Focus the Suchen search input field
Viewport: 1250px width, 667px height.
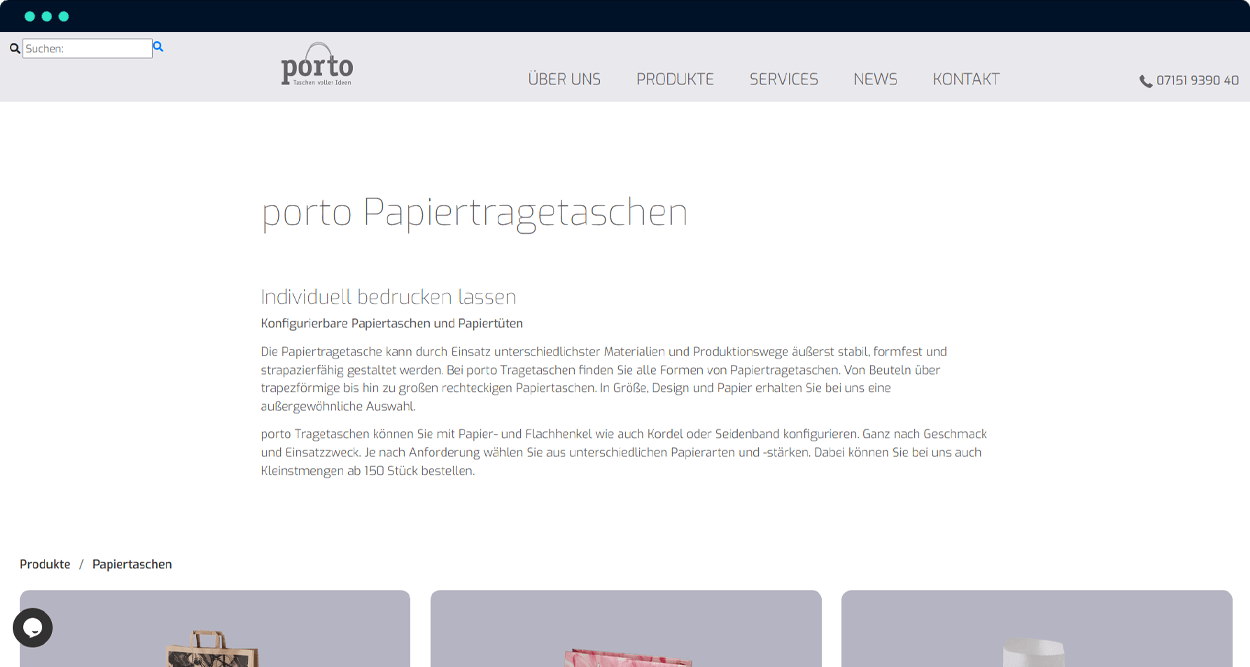pyautogui.click(x=87, y=48)
